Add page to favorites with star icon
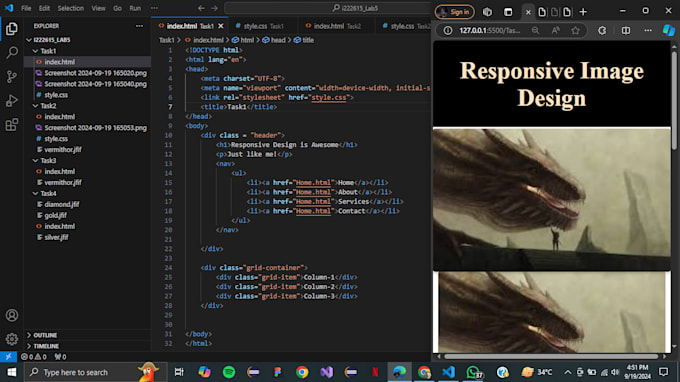 click(x=575, y=30)
